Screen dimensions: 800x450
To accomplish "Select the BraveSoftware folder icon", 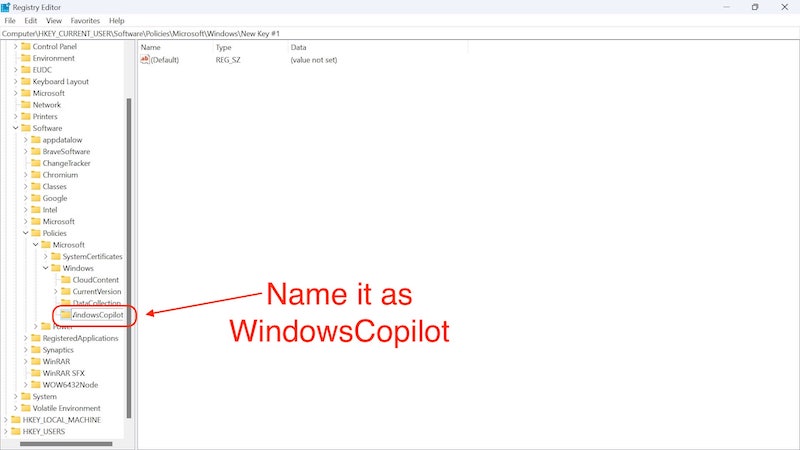I will [x=36, y=152].
